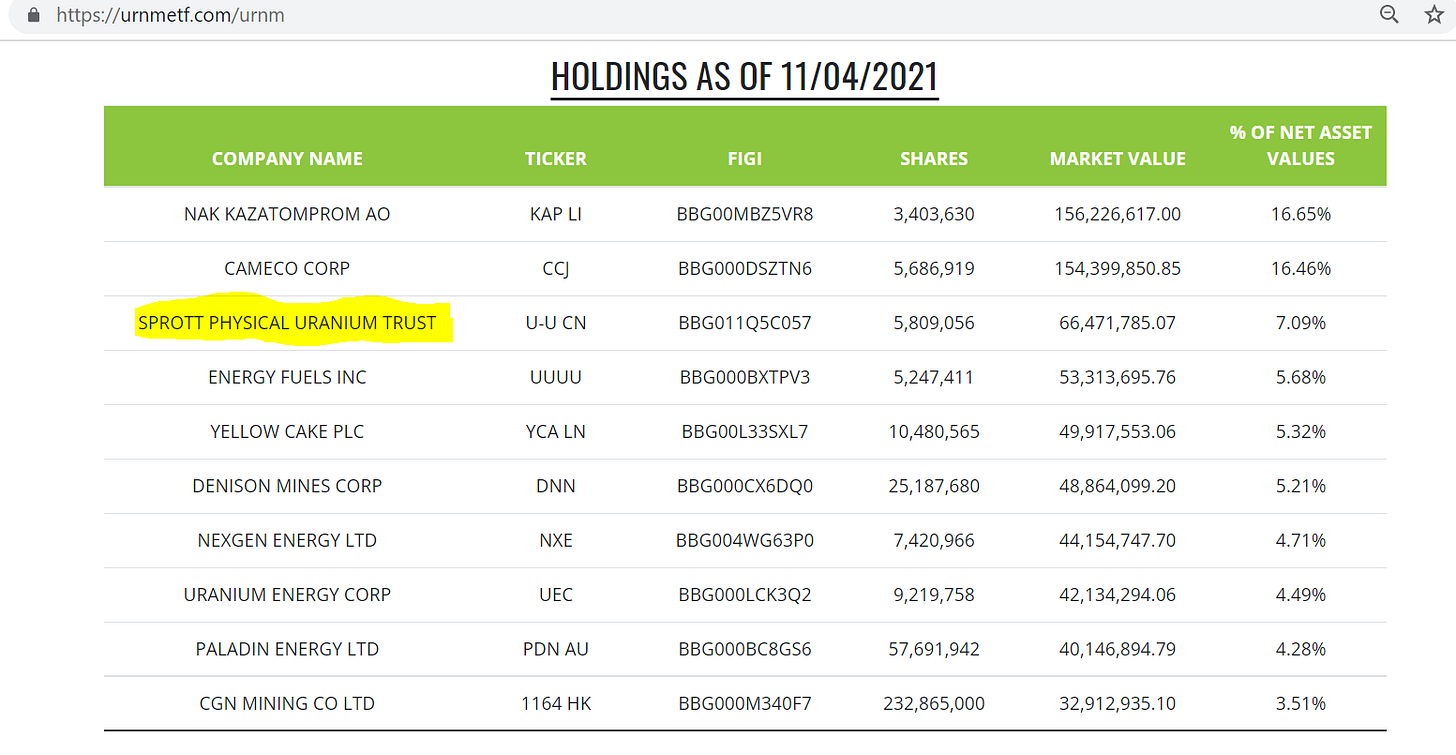Select ENERGY FUELS INC company name
This screenshot has height=755, width=1456.
click(287, 377)
